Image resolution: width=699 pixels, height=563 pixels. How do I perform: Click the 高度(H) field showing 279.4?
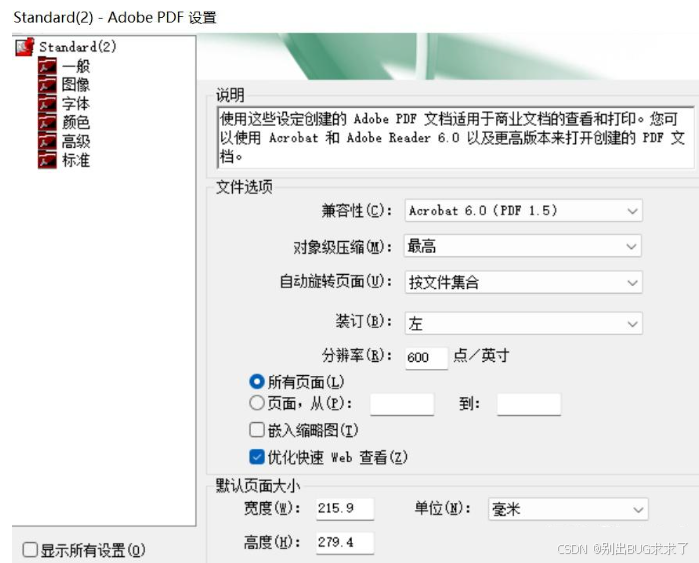click(345, 542)
